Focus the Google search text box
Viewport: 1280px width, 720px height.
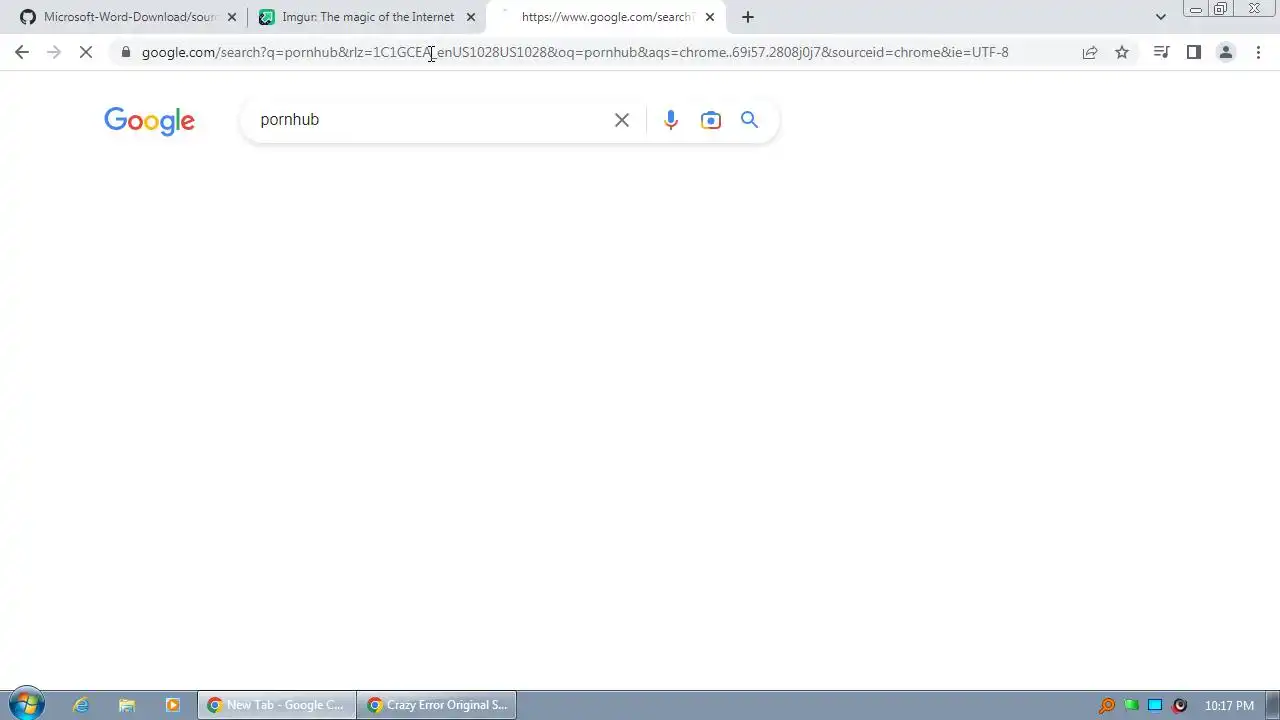coord(430,120)
